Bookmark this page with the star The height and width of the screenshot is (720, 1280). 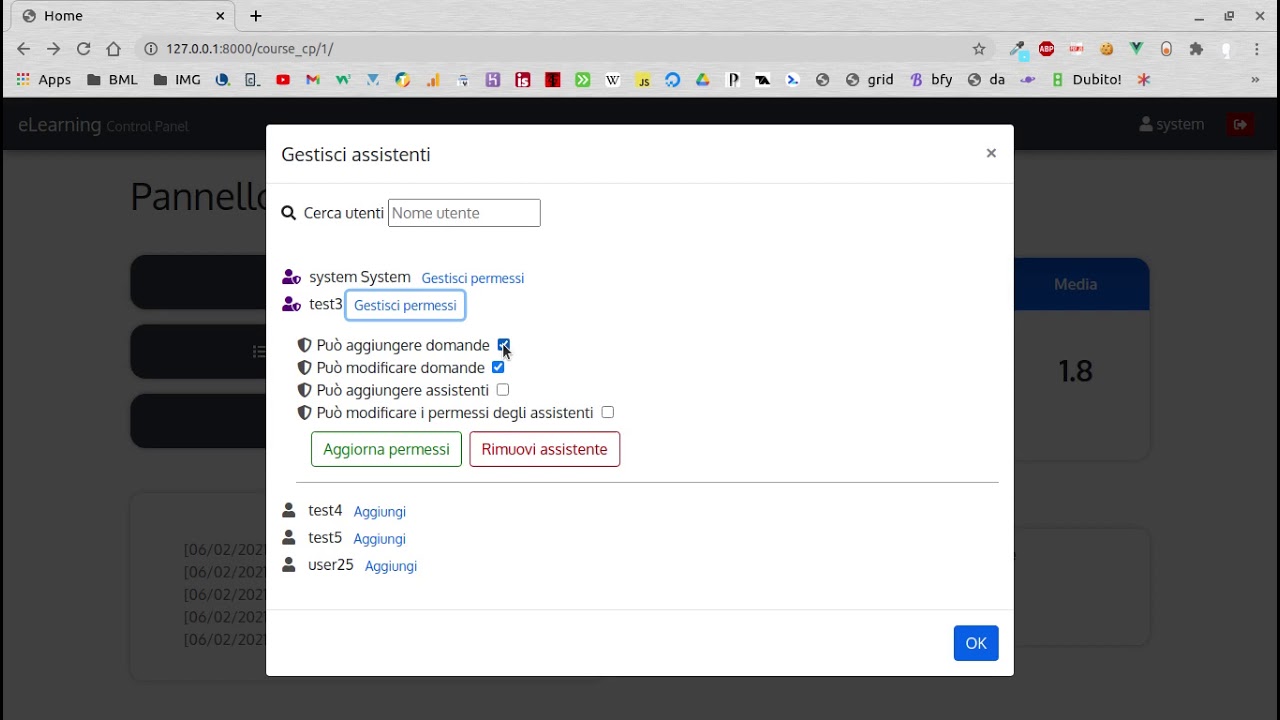pos(979,49)
